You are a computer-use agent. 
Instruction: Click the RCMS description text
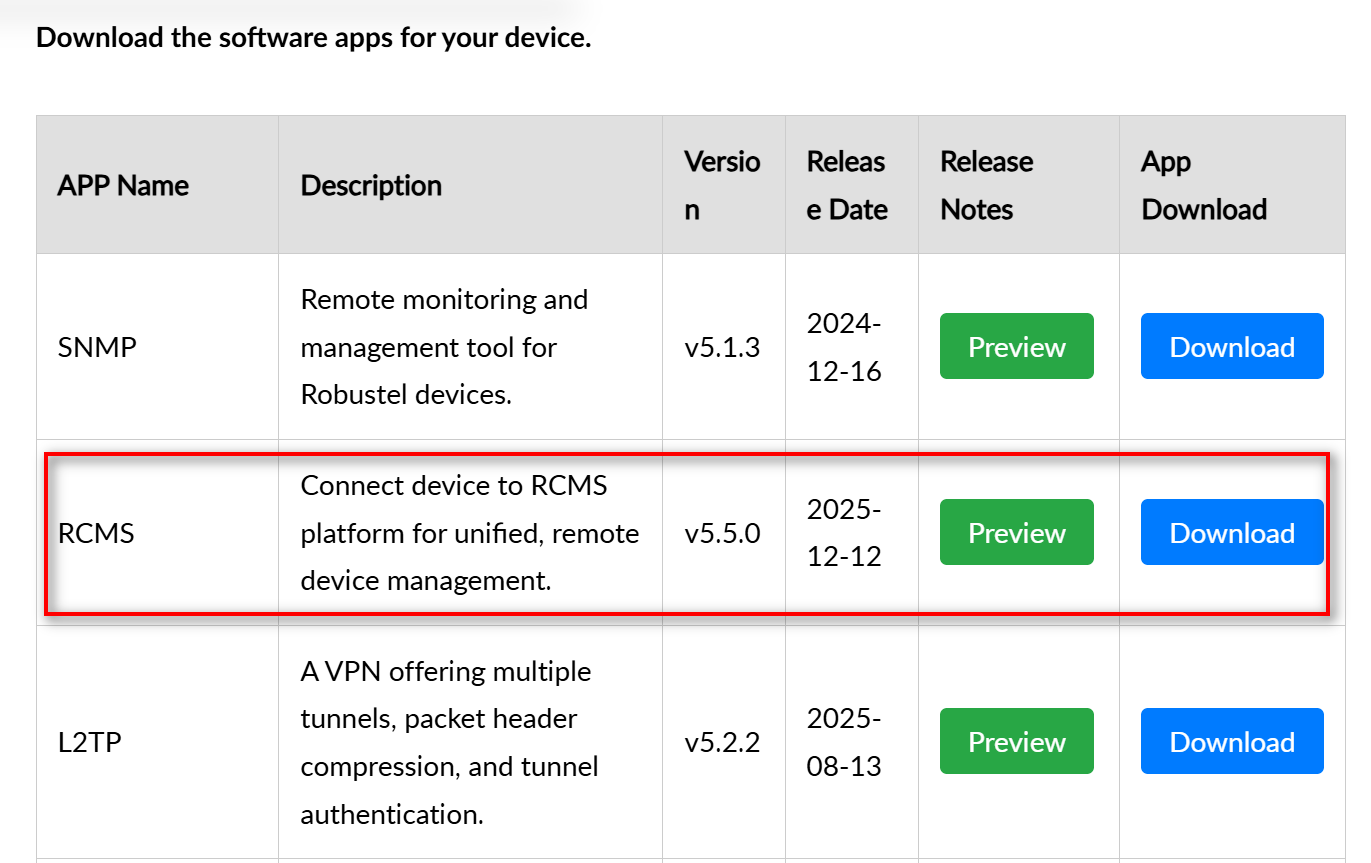click(469, 533)
